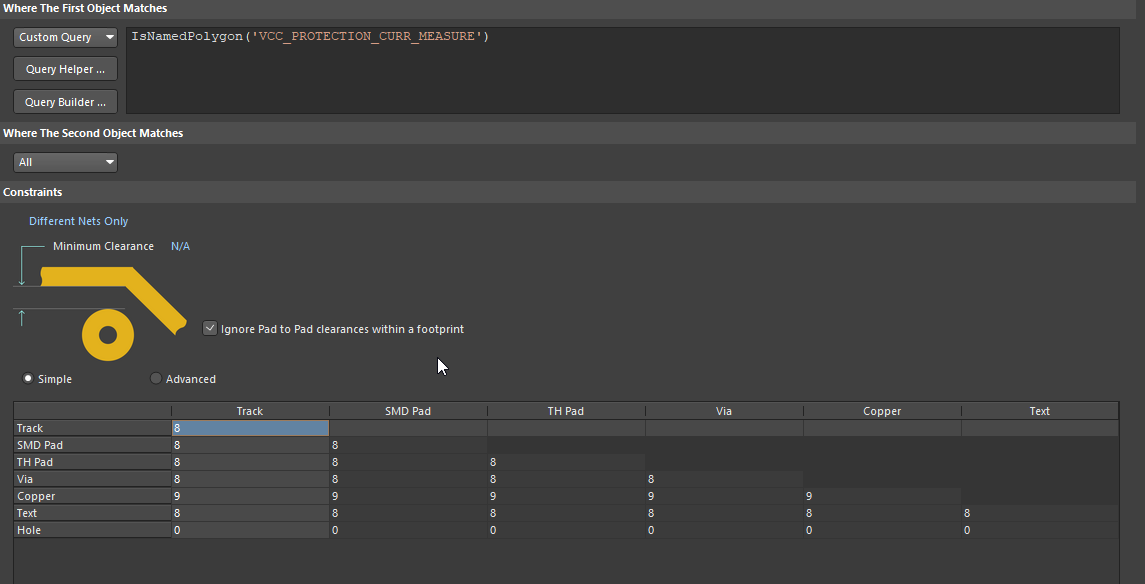Select the Copper row Via cell
Image resolution: width=1145 pixels, height=584 pixels.
click(x=724, y=496)
